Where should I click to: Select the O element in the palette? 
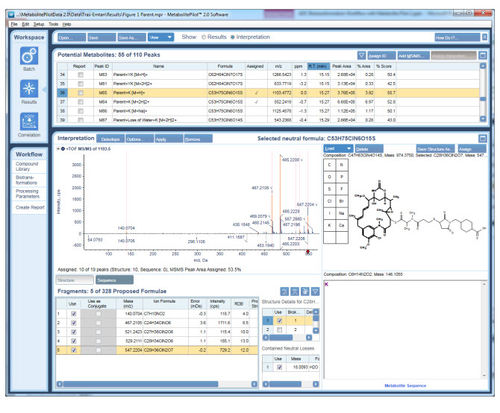(x=330, y=177)
